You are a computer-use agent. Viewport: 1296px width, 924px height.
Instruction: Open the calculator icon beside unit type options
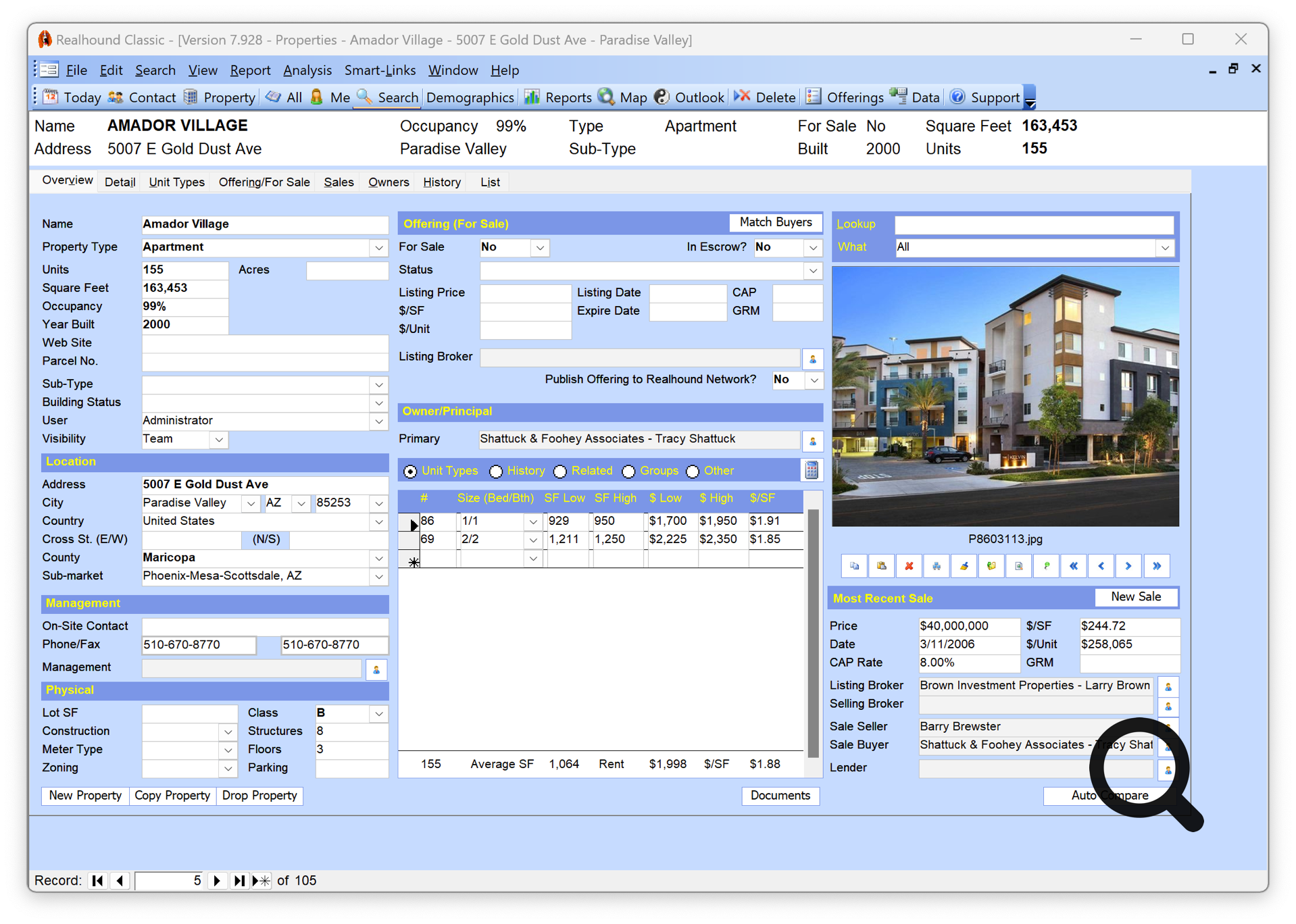[812, 470]
